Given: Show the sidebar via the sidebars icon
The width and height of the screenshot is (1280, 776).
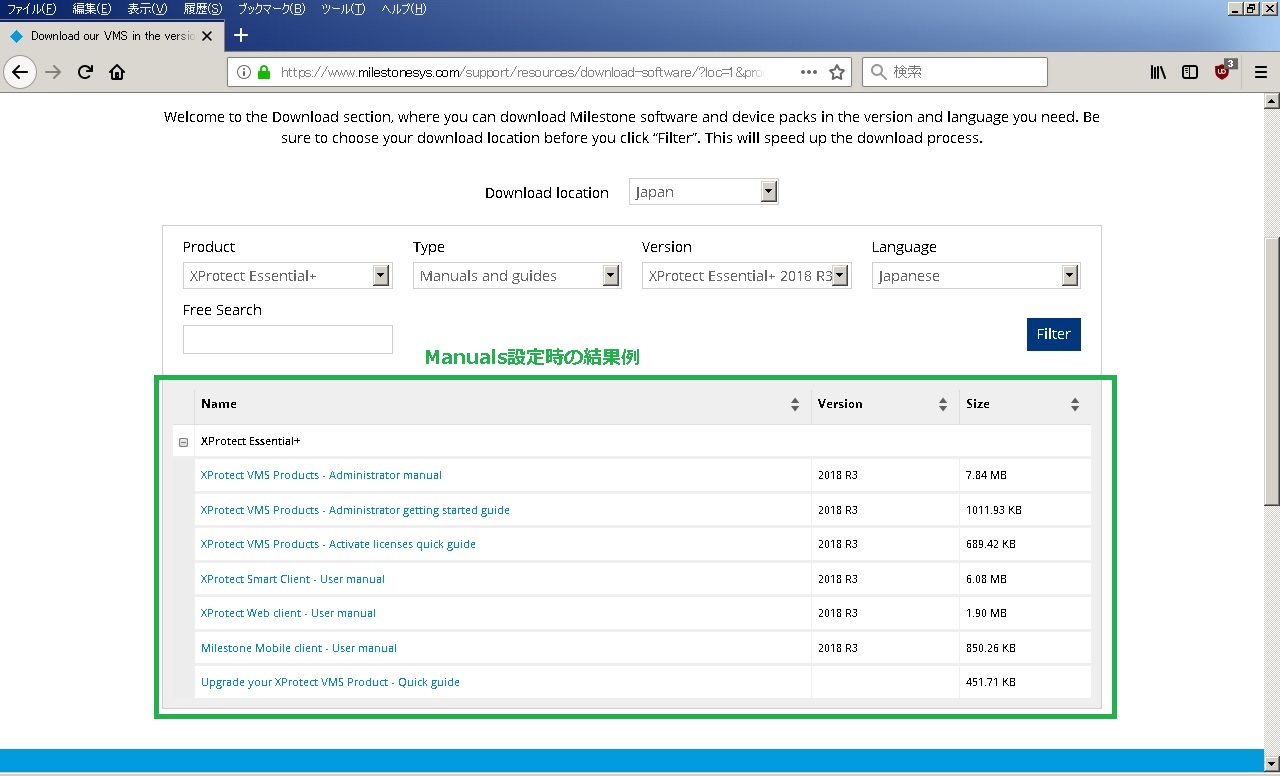Looking at the screenshot, I should point(1190,72).
